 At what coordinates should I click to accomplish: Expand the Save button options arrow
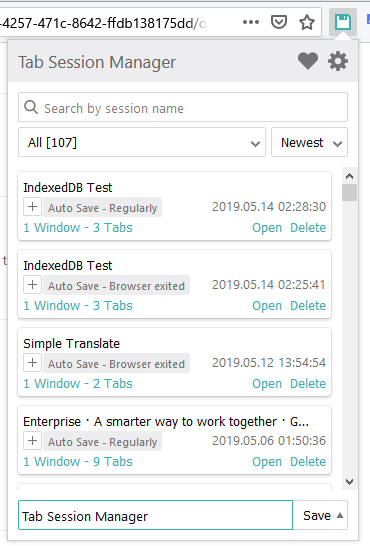coord(339,515)
